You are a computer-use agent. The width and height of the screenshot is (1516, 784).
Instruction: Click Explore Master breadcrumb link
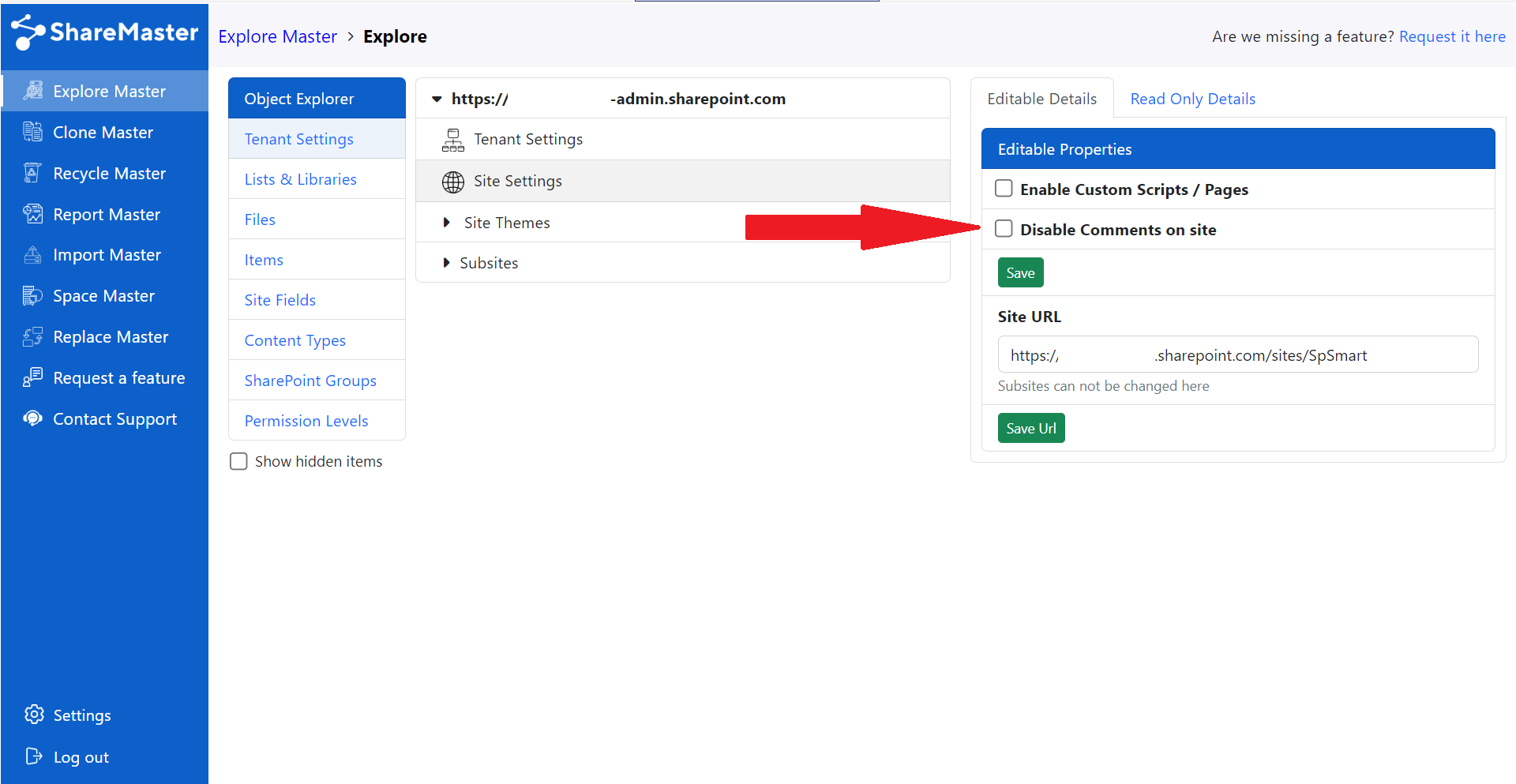pyautogui.click(x=277, y=36)
